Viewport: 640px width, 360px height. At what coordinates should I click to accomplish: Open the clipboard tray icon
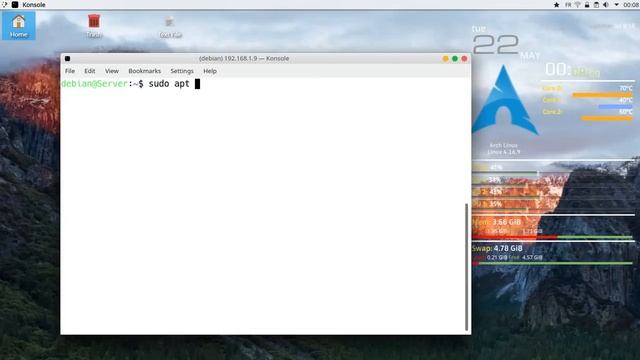(596, 5)
